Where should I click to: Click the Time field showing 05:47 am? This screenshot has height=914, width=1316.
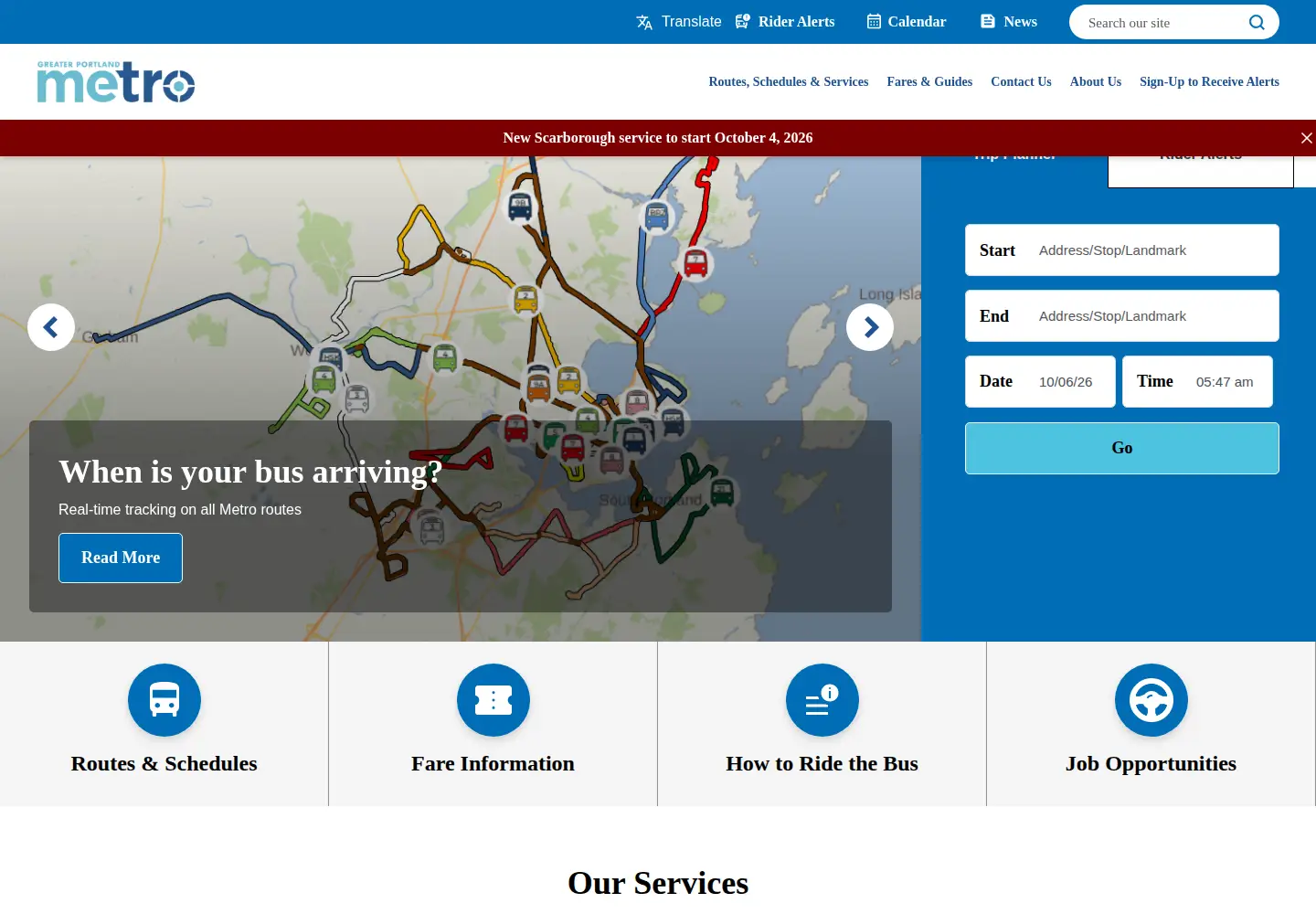pos(1197,382)
